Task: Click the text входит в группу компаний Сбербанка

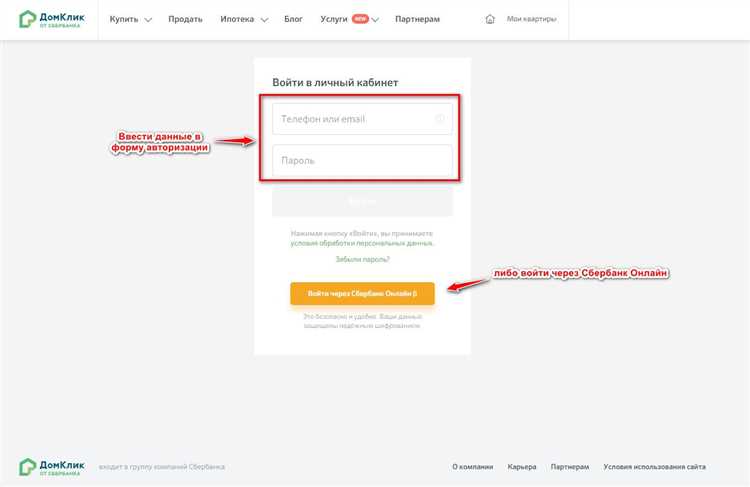Action: click(x=162, y=466)
